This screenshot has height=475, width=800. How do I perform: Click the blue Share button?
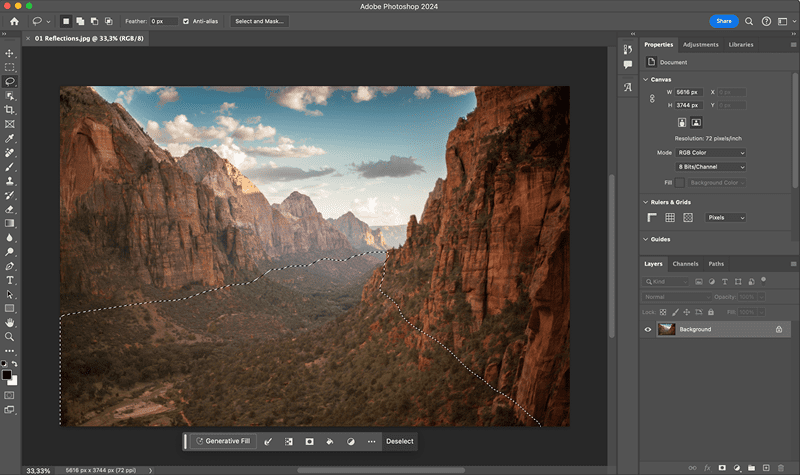pos(723,21)
